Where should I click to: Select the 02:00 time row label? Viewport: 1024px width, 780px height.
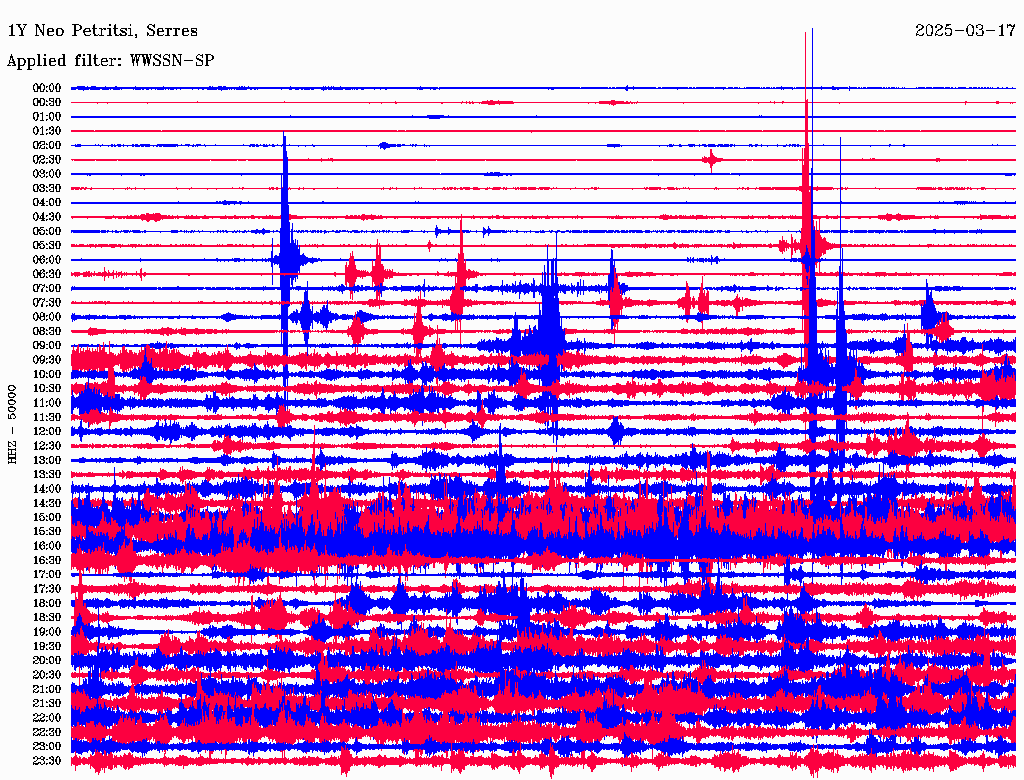[x=46, y=146]
